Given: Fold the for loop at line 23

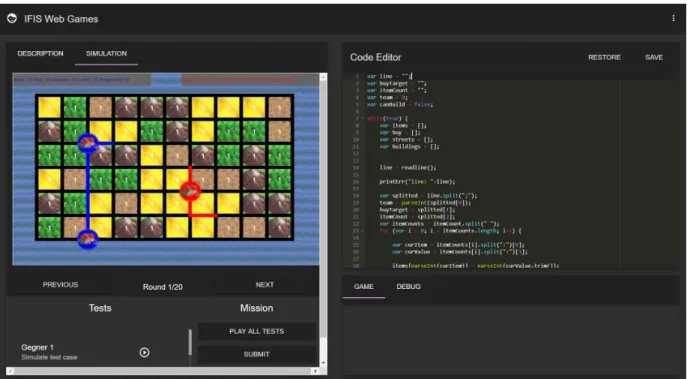Looking at the screenshot, I should (x=362, y=231).
